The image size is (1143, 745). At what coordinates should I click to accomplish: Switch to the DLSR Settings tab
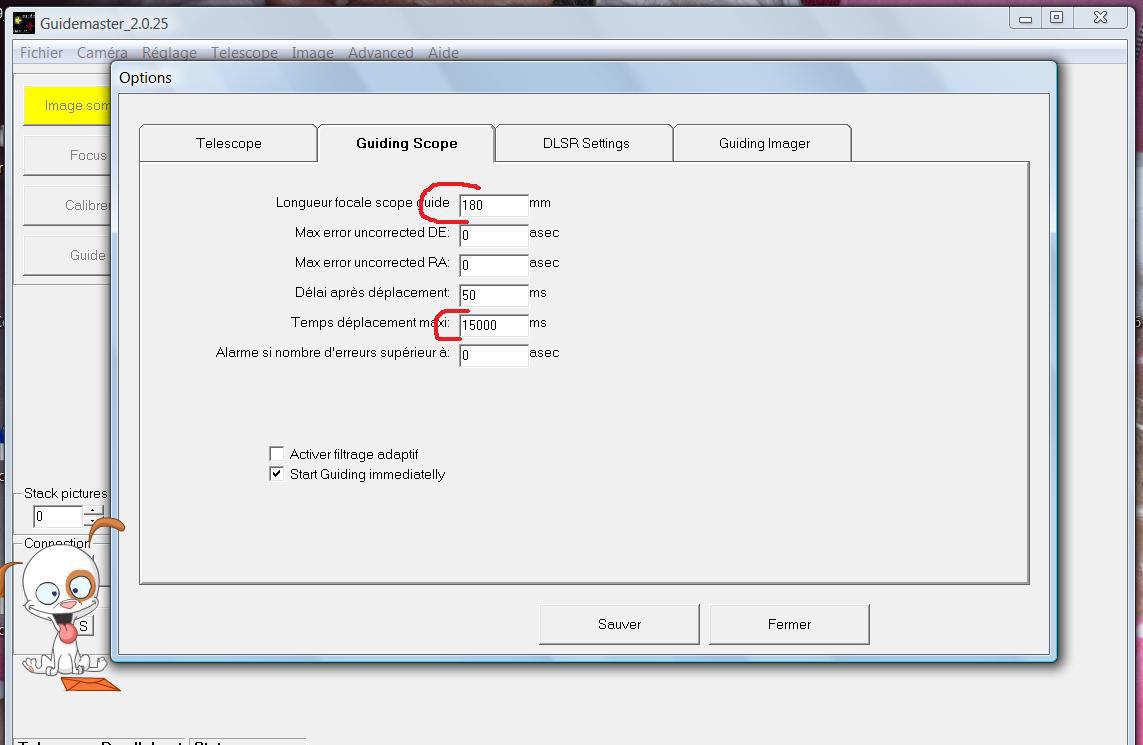(585, 144)
